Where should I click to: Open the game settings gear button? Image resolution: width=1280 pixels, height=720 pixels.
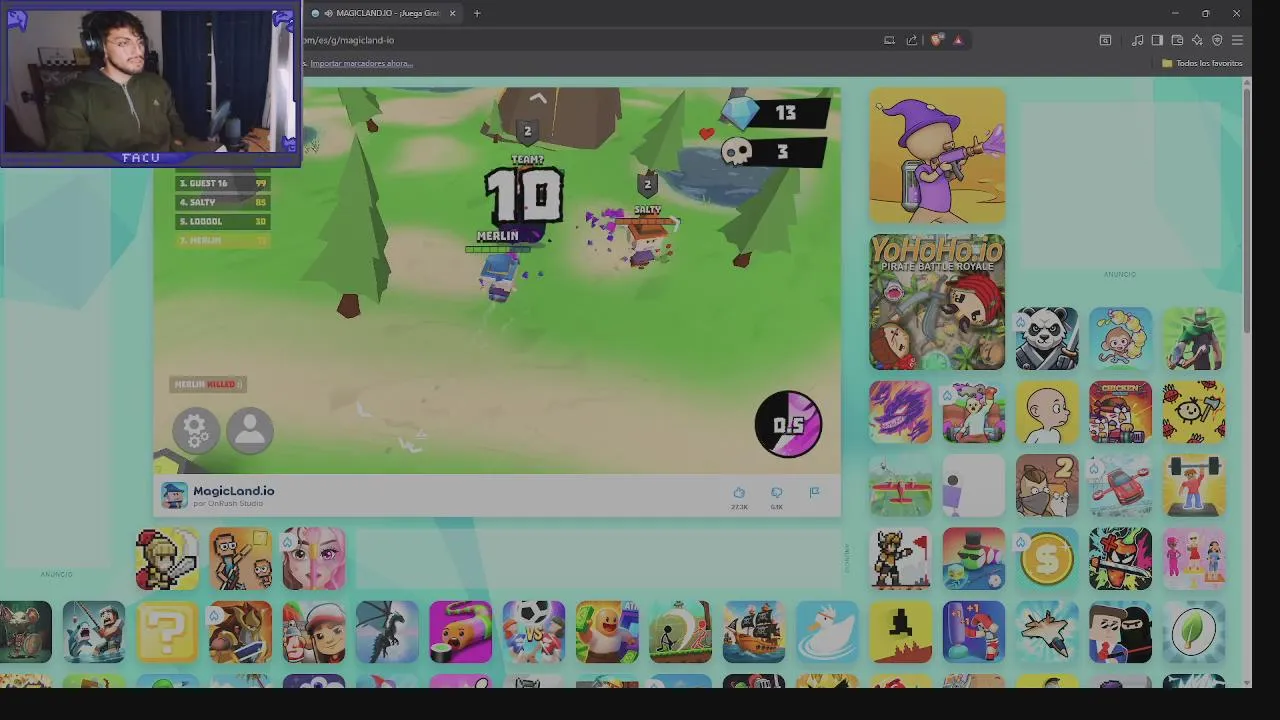pyautogui.click(x=195, y=431)
